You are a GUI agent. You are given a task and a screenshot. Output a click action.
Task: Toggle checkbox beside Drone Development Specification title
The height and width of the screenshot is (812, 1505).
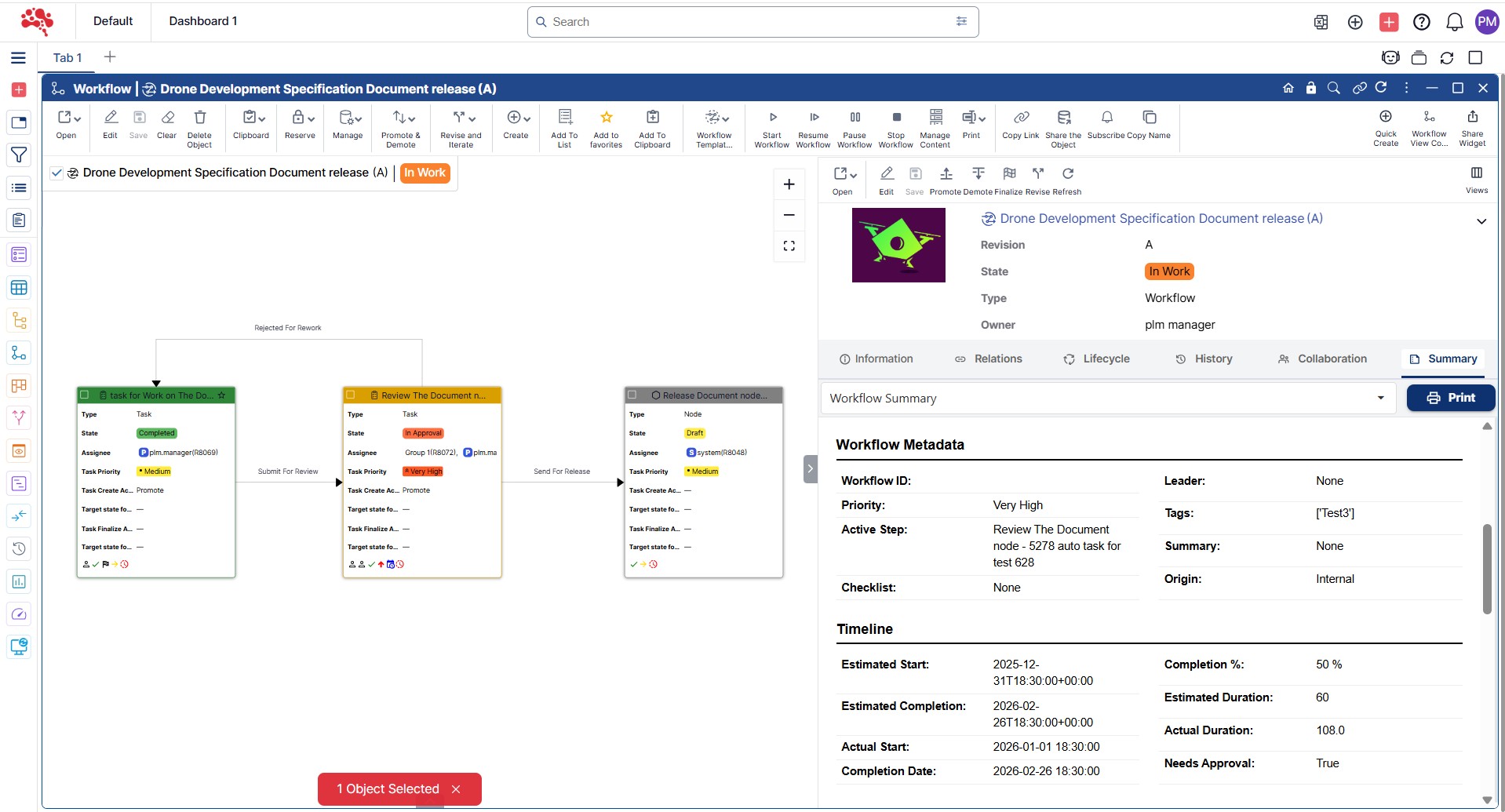(x=56, y=173)
